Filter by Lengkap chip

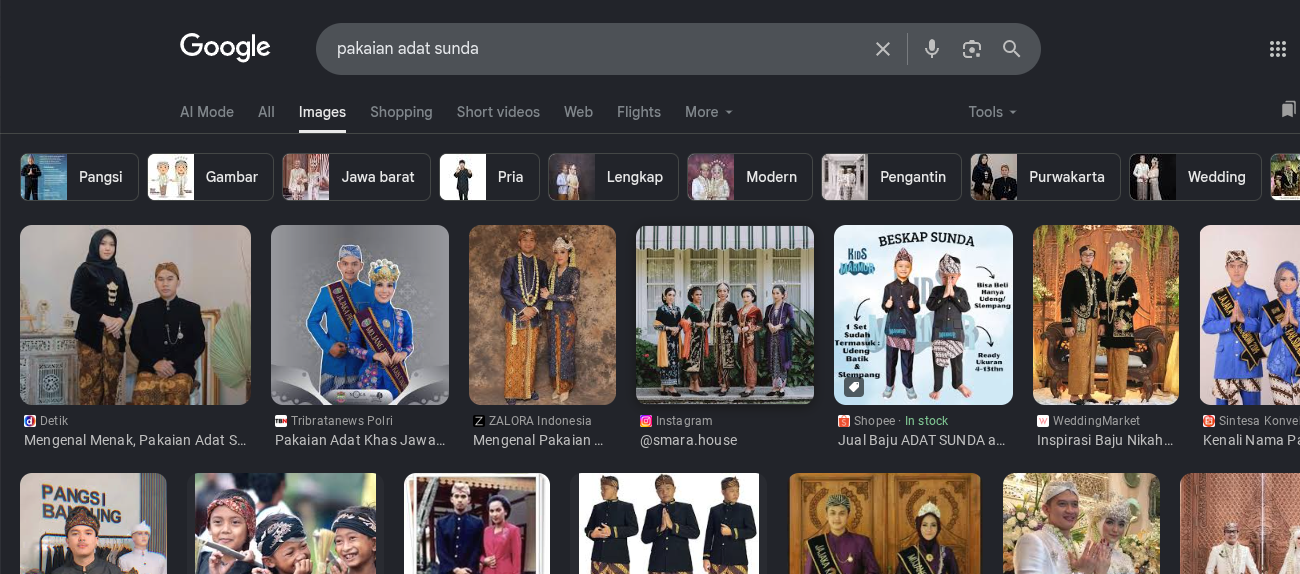613,177
